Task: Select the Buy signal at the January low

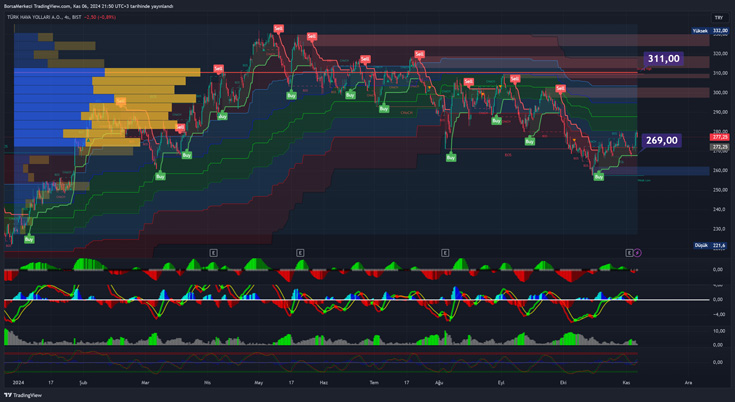Action: tap(29, 239)
